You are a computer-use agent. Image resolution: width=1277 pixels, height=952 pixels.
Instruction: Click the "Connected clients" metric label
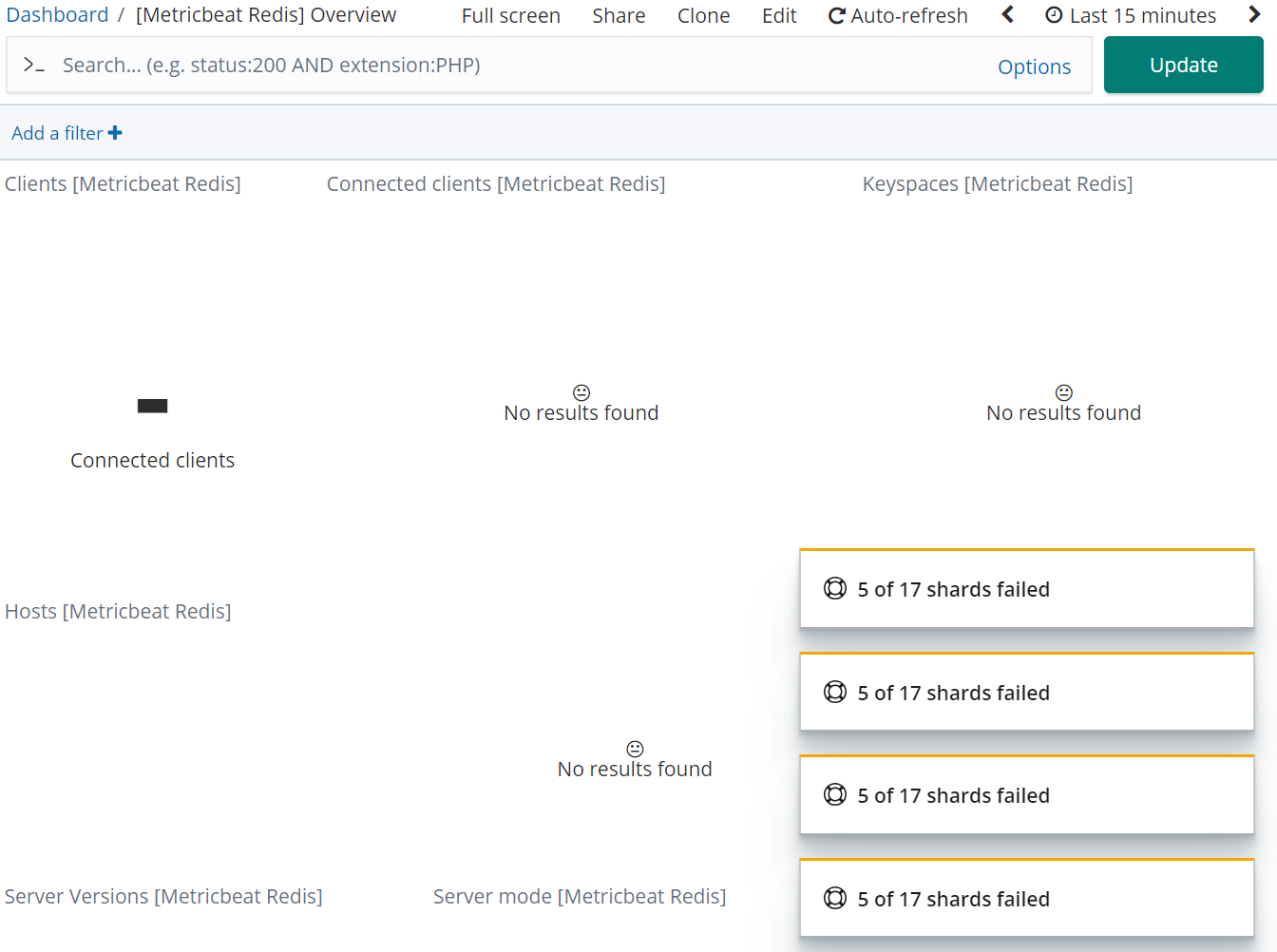(152, 461)
